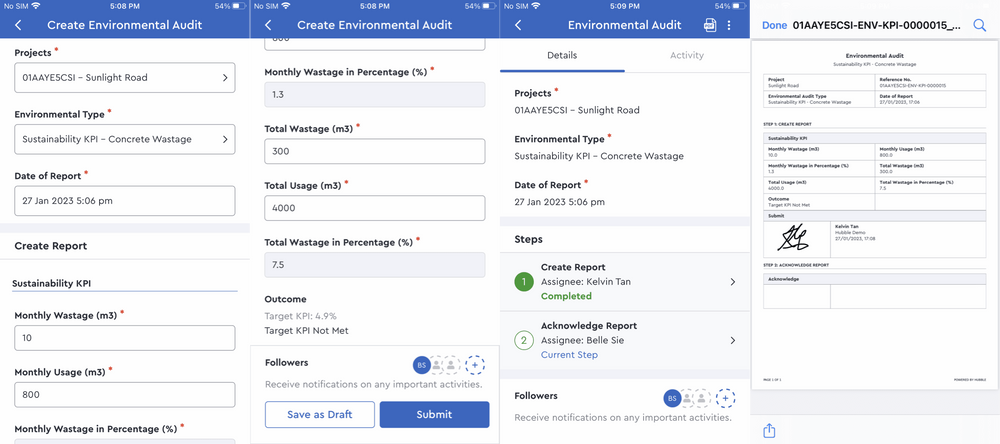Click the Total Usage (m3) field showing 4000
The height and width of the screenshot is (444, 1000).
[374, 208]
